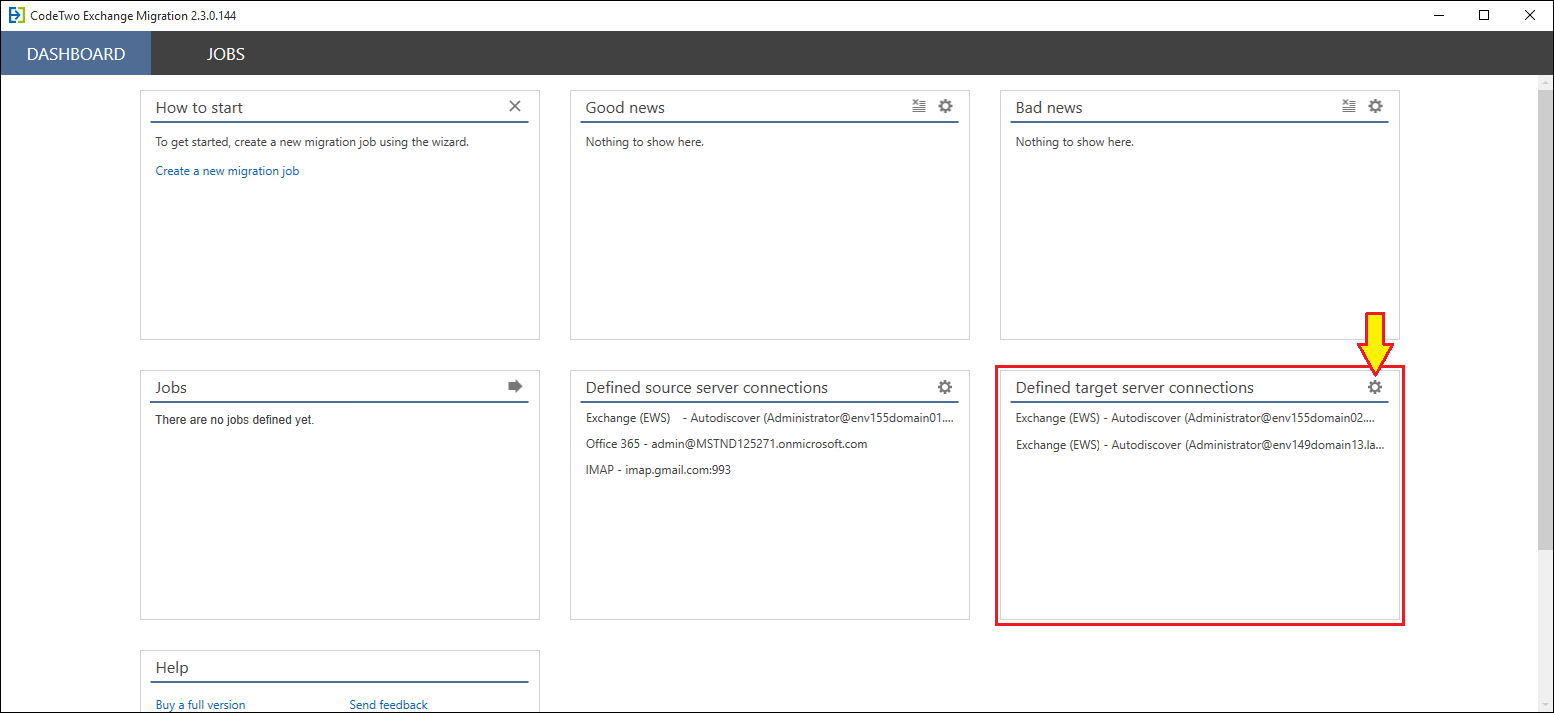Minimize the application window
This screenshot has width=1554, height=713.
[x=1439, y=15]
